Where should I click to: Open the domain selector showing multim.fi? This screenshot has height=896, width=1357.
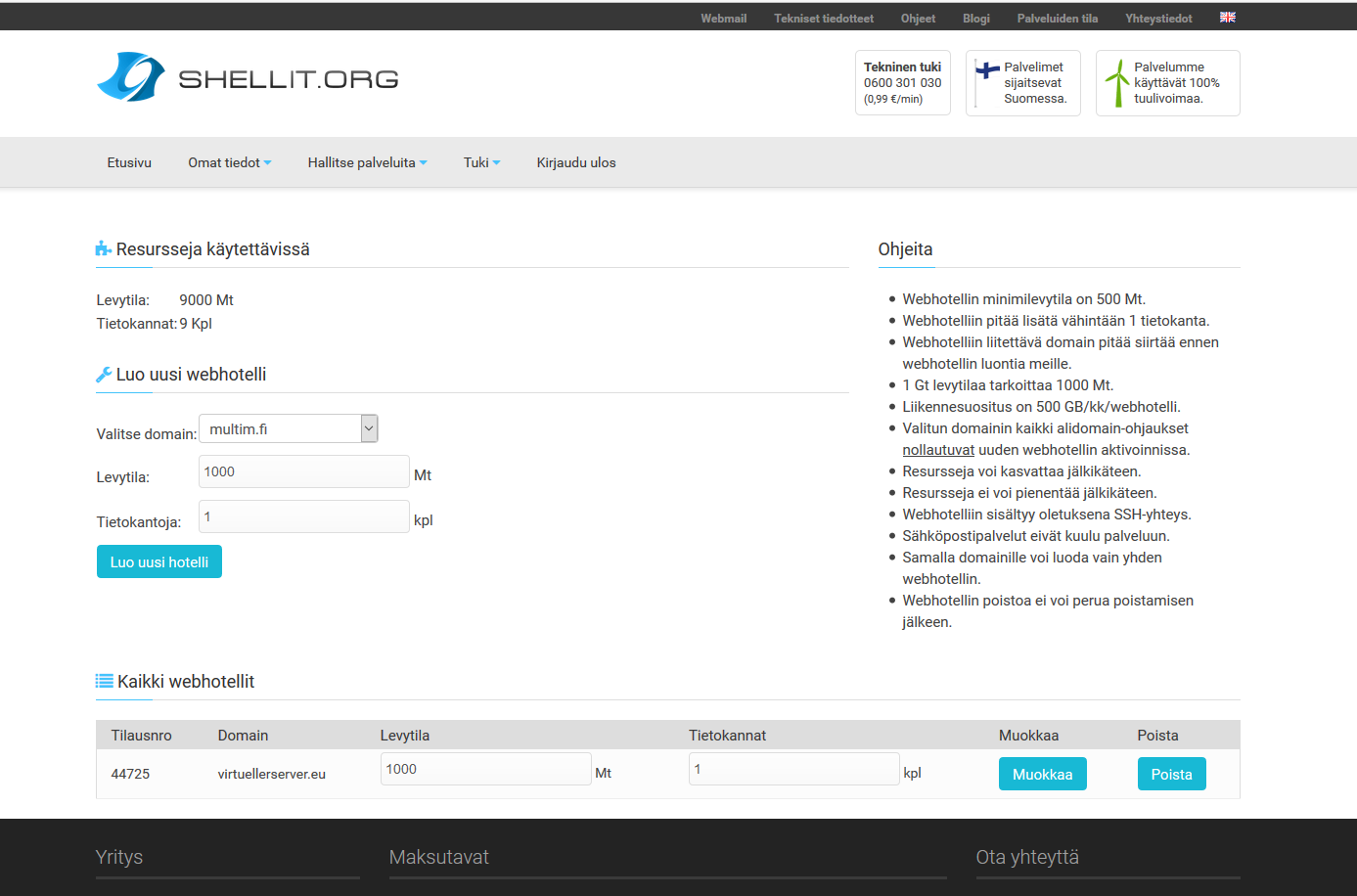[x=288, y=427]
